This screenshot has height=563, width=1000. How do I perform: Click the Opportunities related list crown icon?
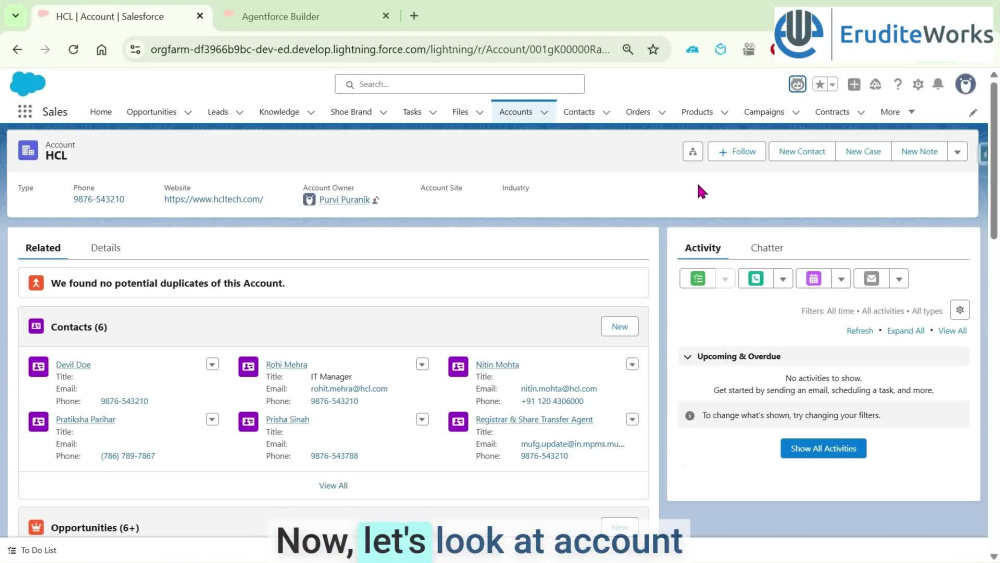click(36, 527)
